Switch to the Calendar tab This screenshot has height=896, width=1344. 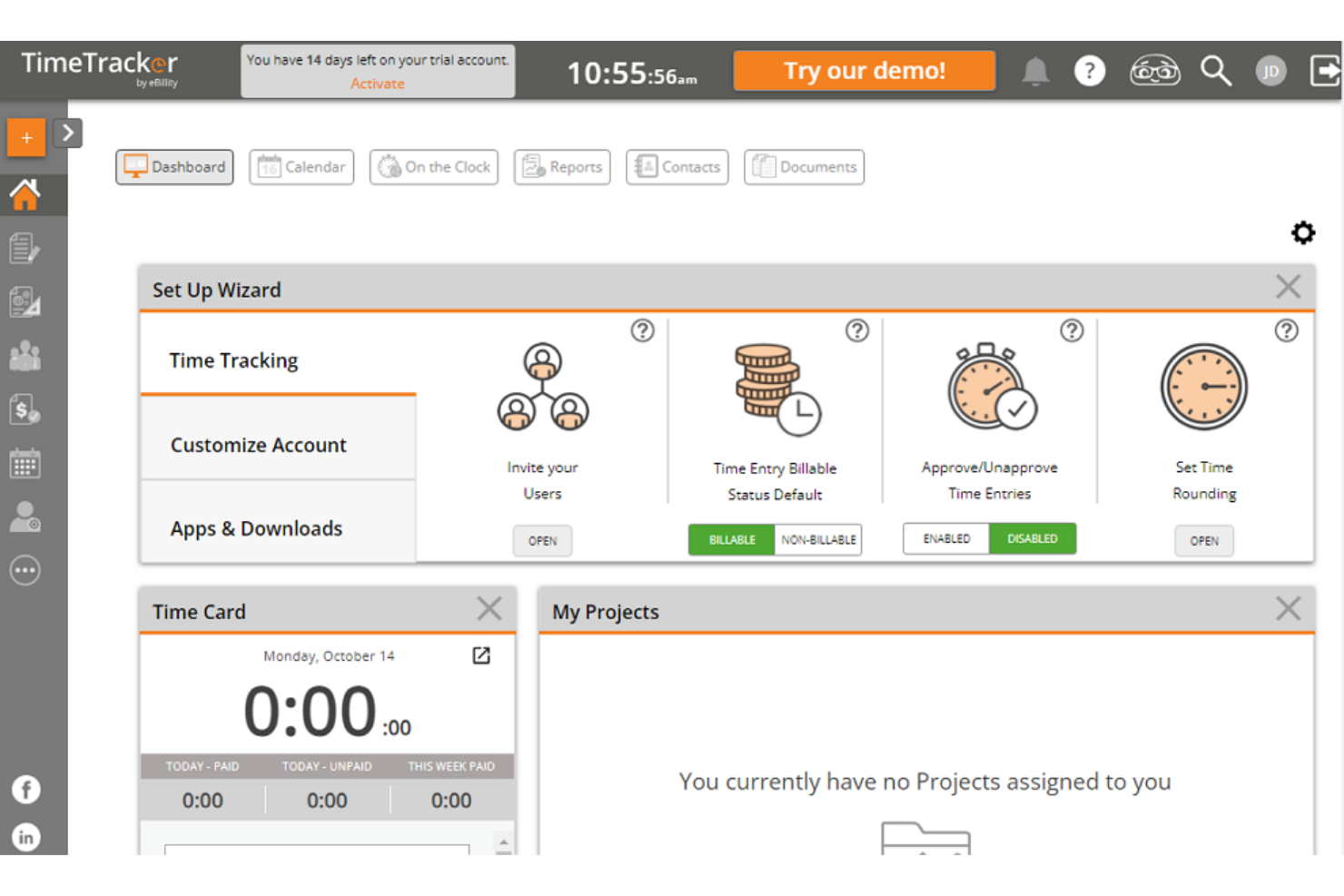(x=301, y=167)
